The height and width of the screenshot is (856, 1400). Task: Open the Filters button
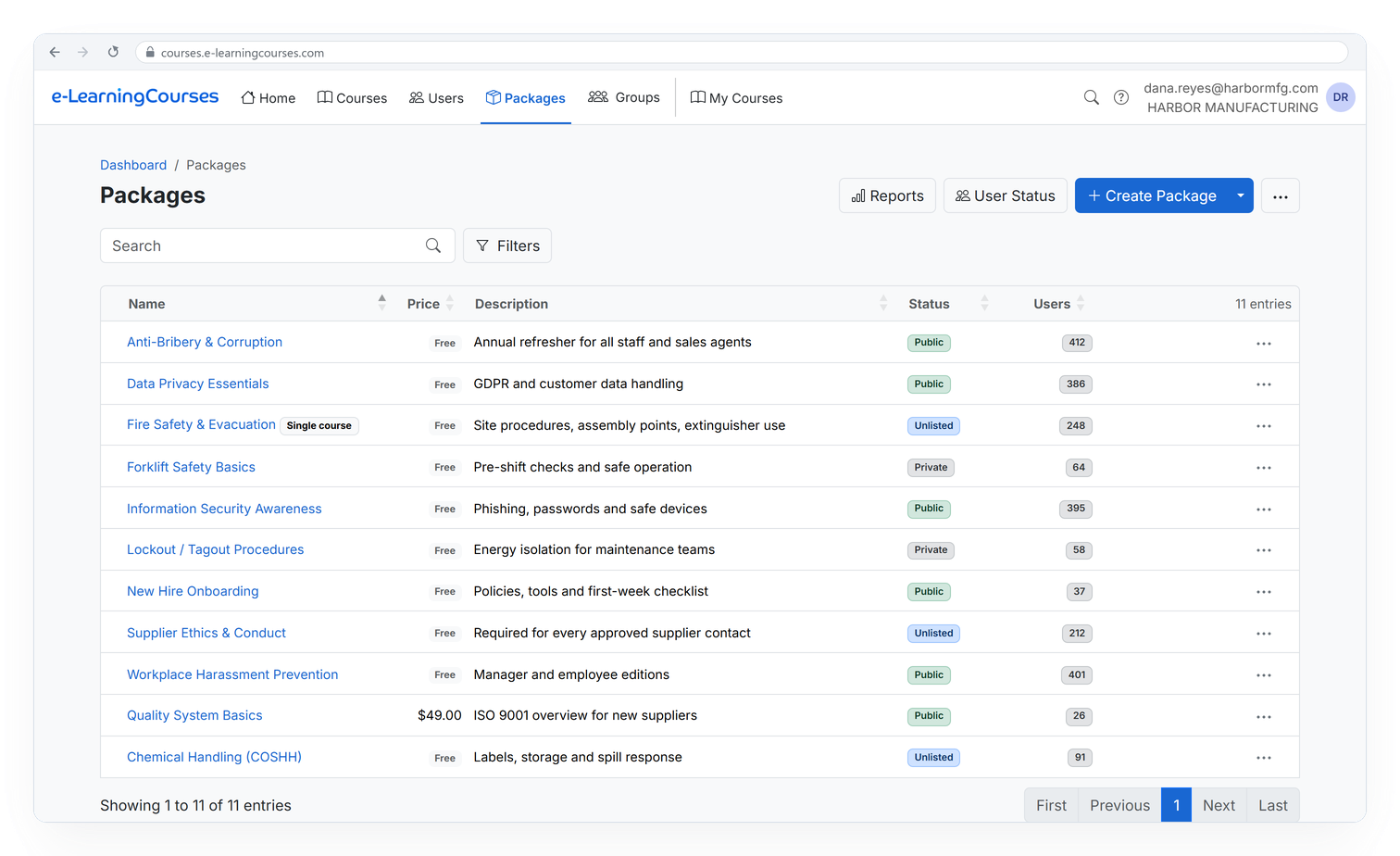[507, 245]
